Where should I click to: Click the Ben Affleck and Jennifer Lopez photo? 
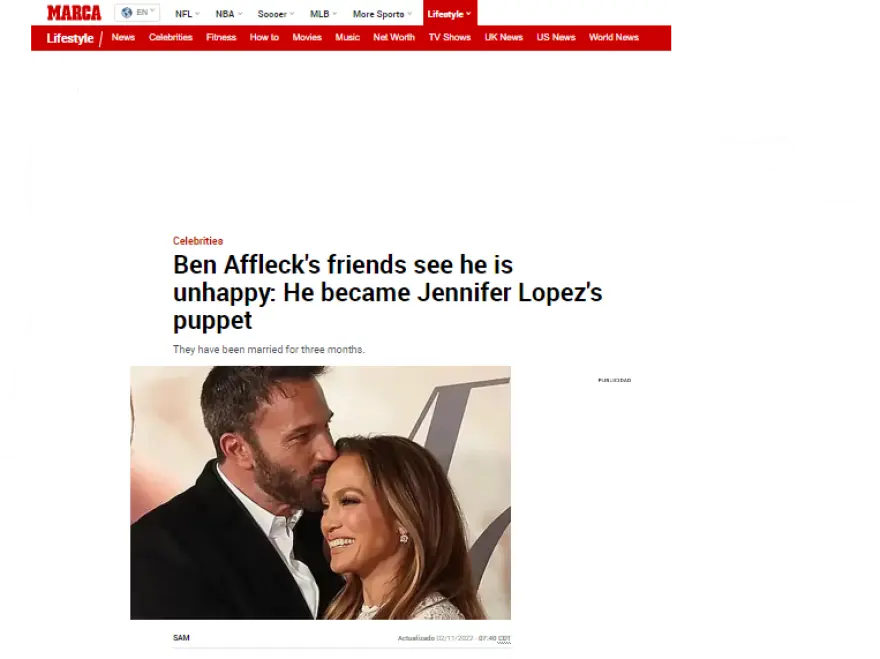320,493
